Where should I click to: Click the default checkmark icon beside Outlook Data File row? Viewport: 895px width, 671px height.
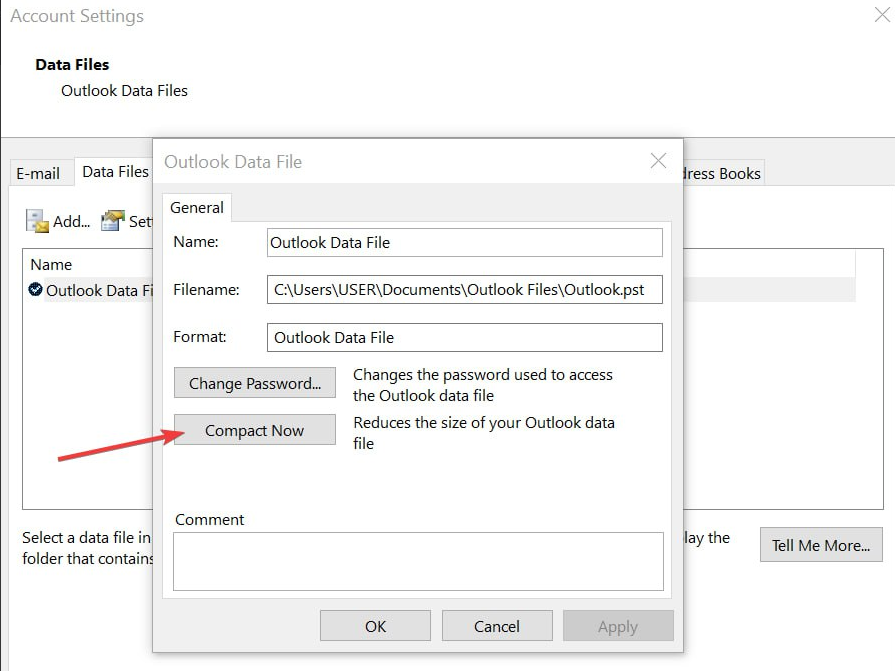35,289
